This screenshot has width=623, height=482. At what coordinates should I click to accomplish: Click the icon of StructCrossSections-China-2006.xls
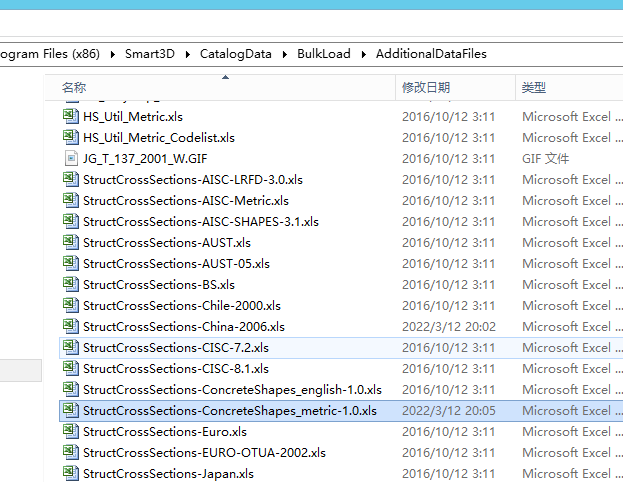click(71, 327)
